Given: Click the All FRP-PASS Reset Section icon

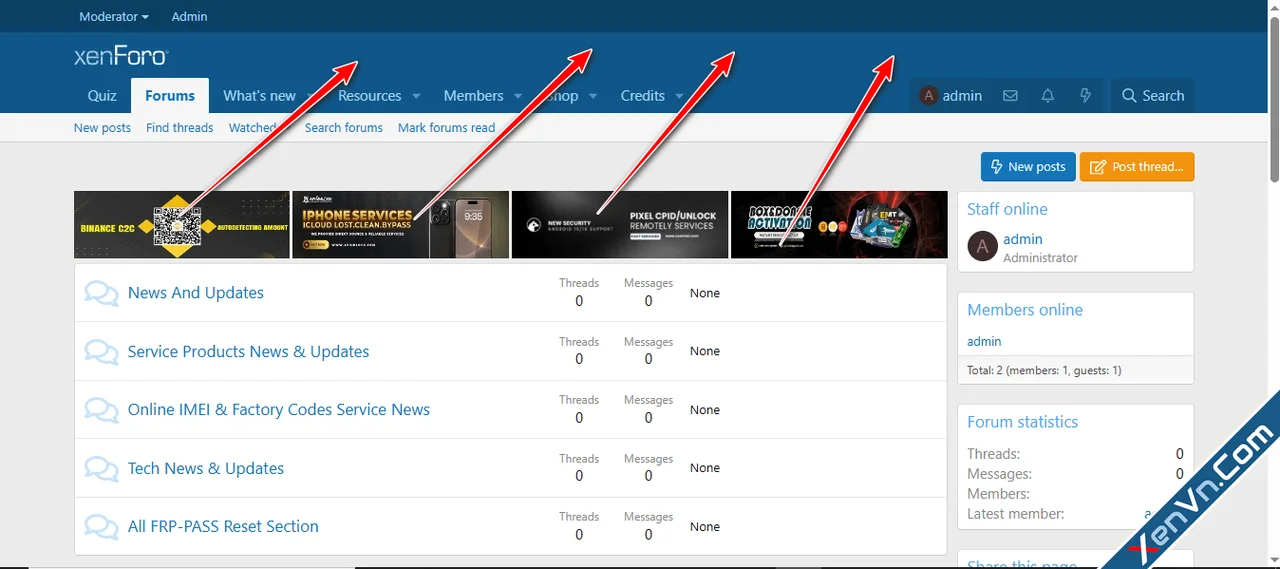Looking at the screenshot, I should (x=101, y=527).
